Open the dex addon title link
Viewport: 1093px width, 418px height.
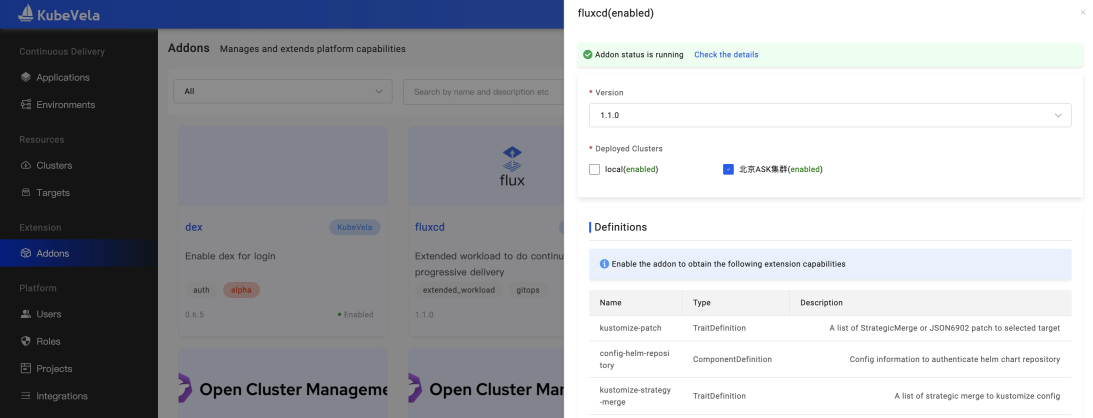click(194, 227)
